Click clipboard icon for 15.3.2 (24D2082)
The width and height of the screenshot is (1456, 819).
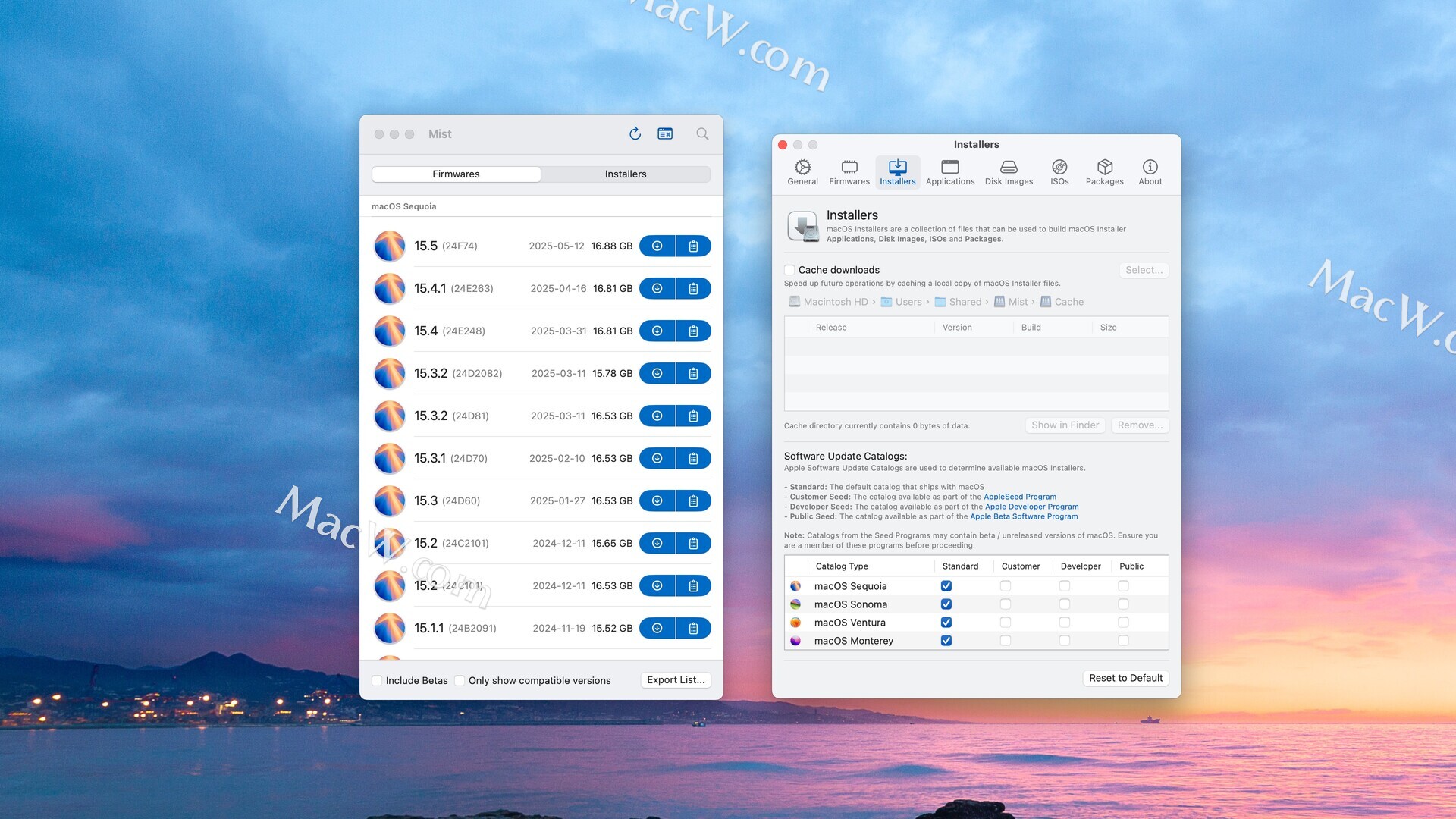coord(693,373)
